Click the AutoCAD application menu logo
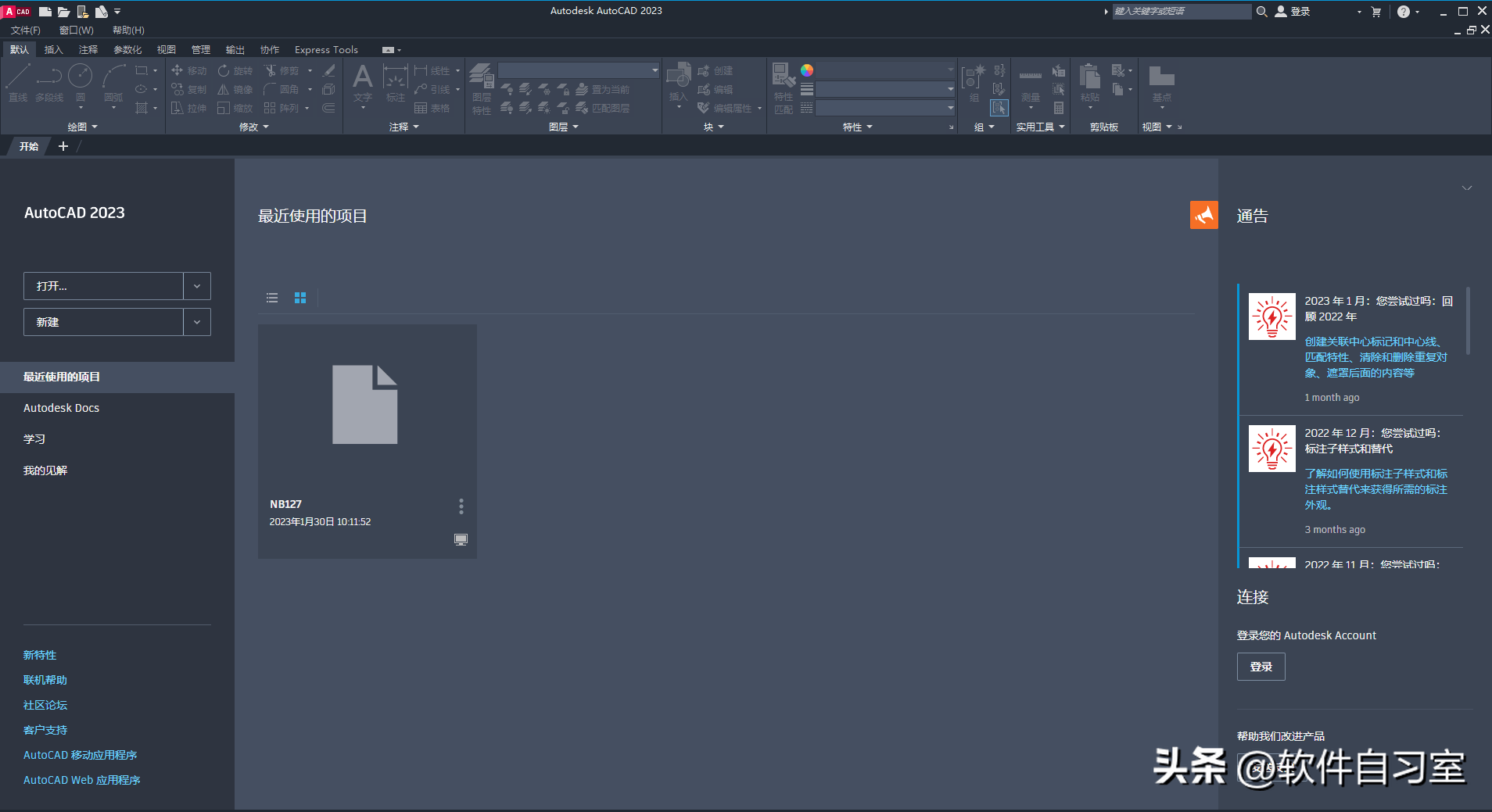The image size is (1492, 812). 17,11
